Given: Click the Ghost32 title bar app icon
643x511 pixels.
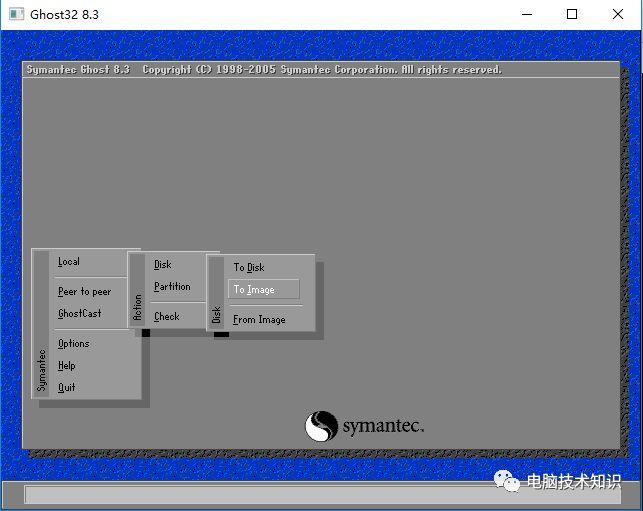Looking at the screenshot, I should [x=17, y=14].
